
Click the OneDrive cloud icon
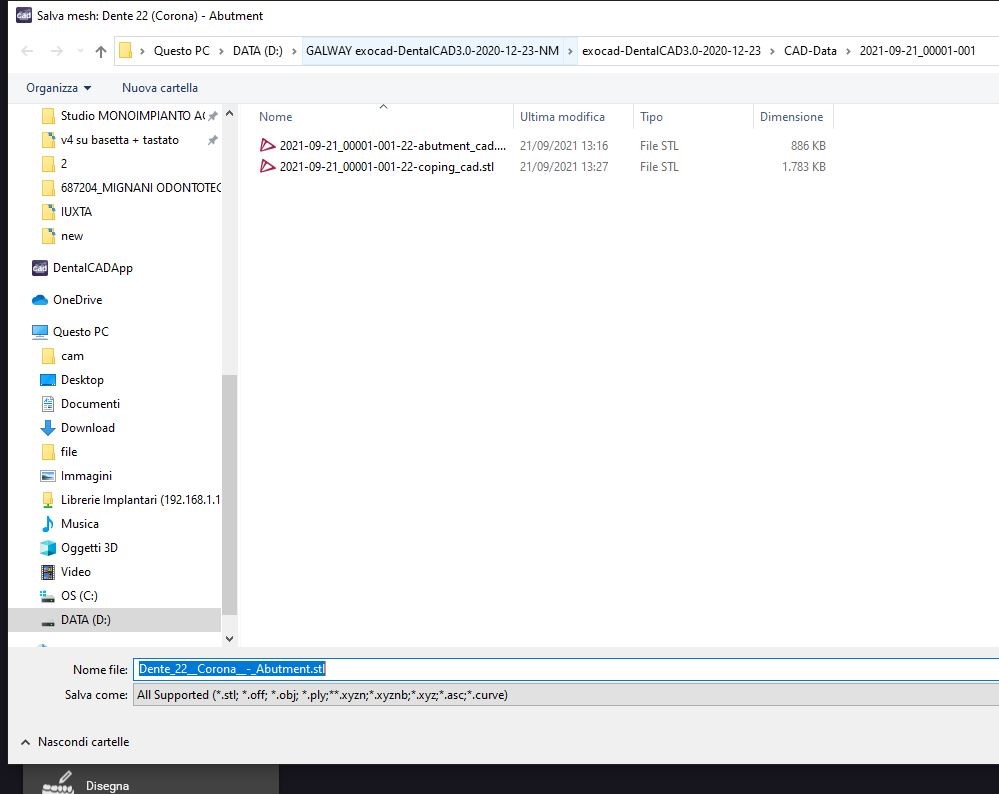click(x=40, y=300)
